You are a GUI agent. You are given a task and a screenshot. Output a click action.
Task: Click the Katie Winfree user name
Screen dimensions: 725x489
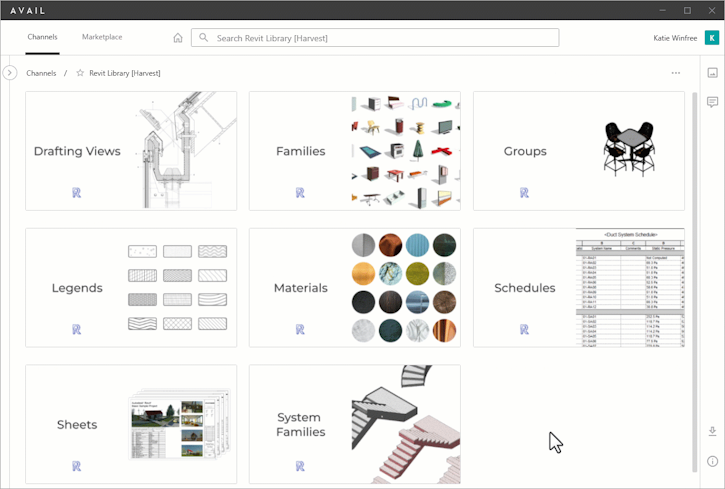point(675,38)
